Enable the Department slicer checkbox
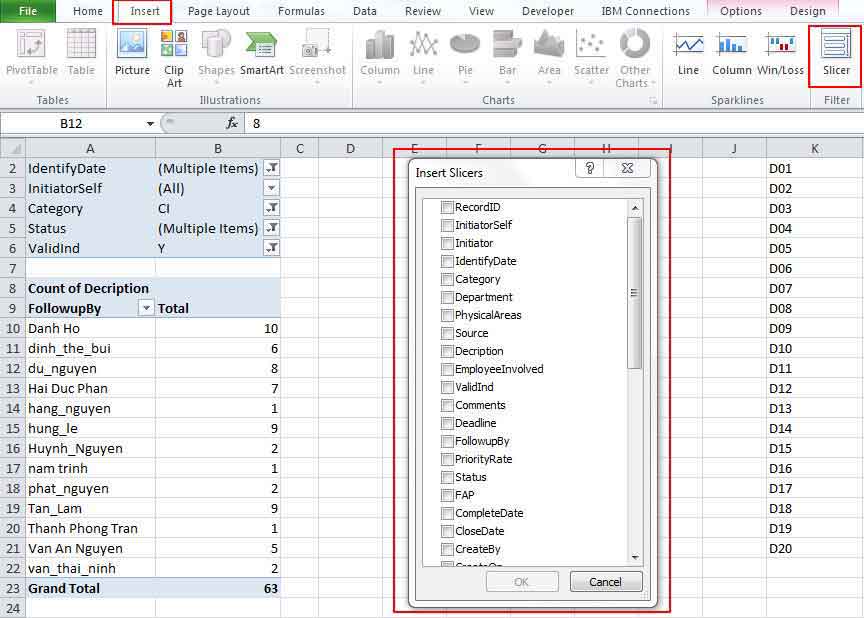Viewport: 864px width, 618px height. (447, 297)
